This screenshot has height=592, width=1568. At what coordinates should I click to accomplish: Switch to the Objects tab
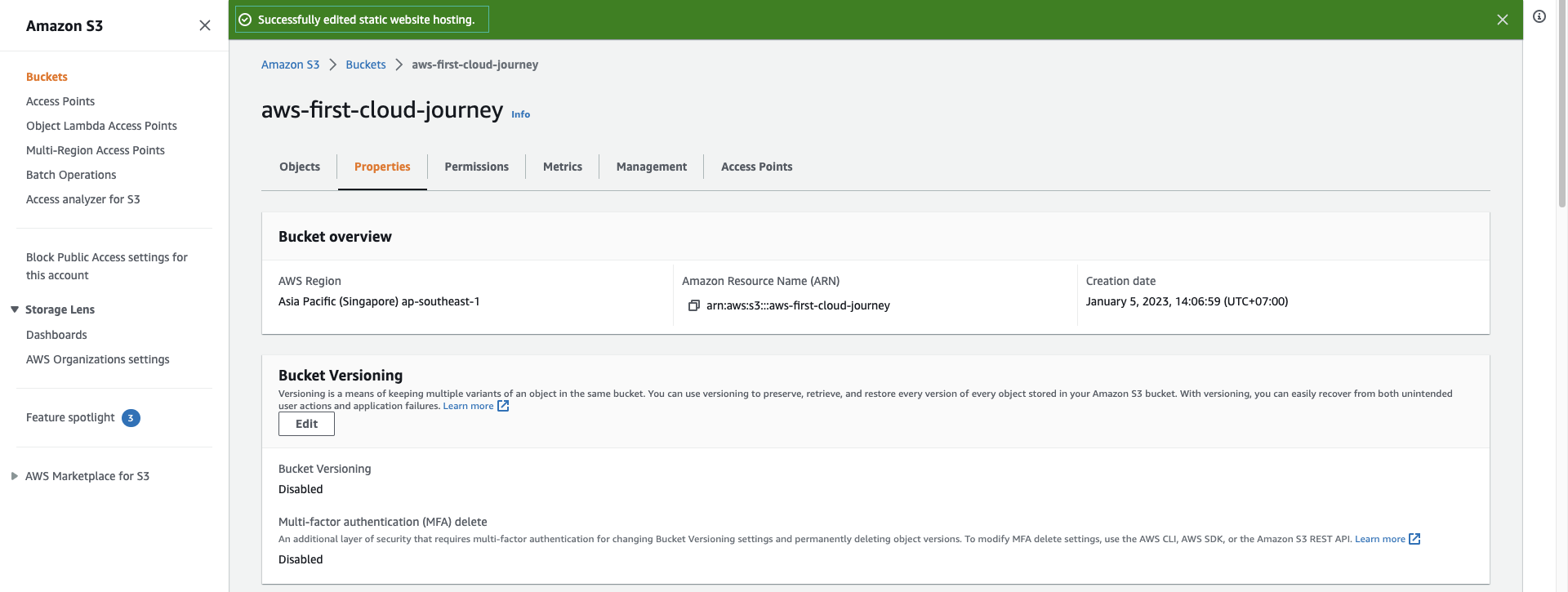300,167
